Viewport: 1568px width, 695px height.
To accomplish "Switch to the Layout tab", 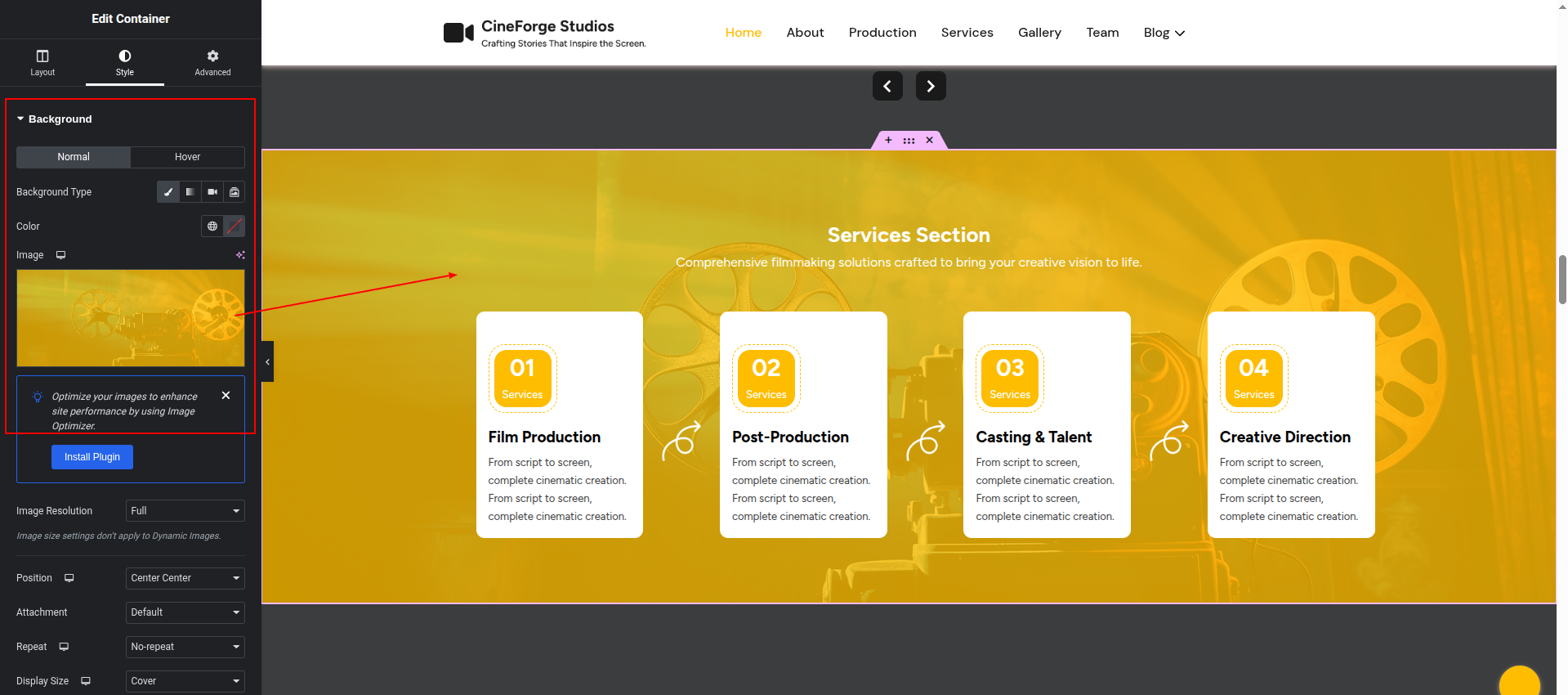I will [42, 62].
